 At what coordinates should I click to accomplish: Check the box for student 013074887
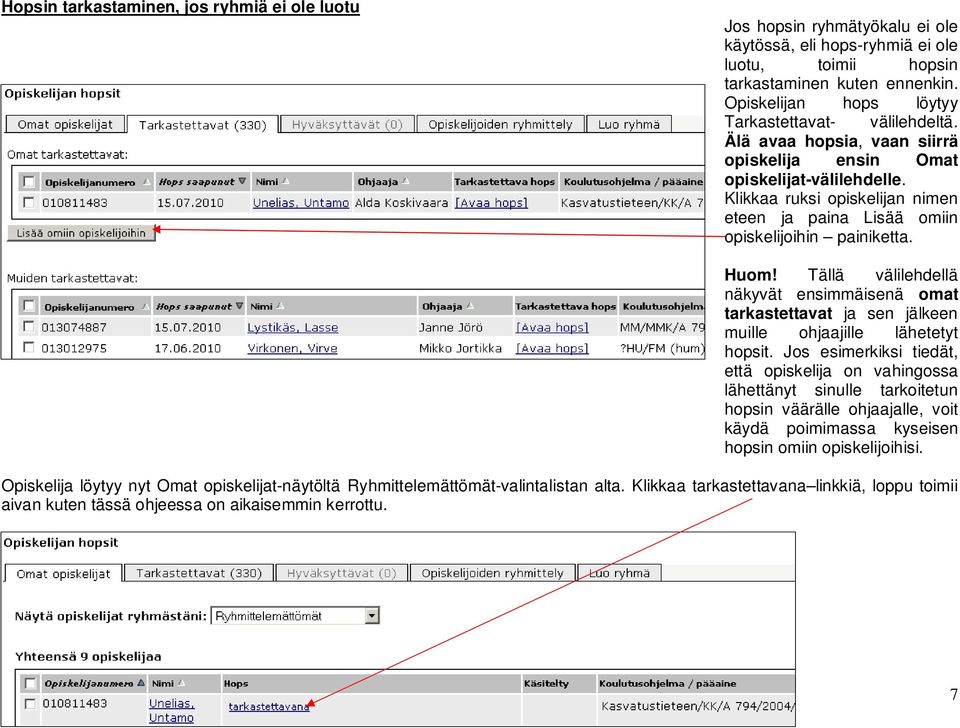click(x=28, y=326)
